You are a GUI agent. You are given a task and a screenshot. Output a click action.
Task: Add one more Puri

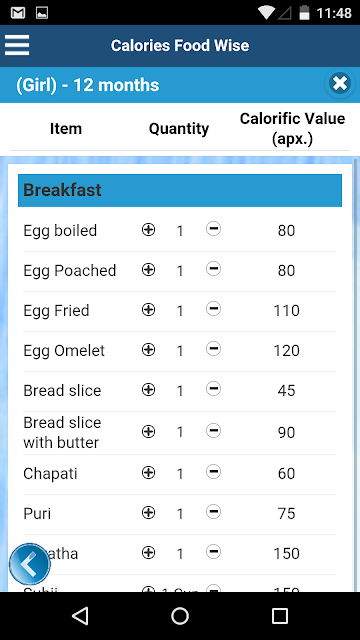148,513
